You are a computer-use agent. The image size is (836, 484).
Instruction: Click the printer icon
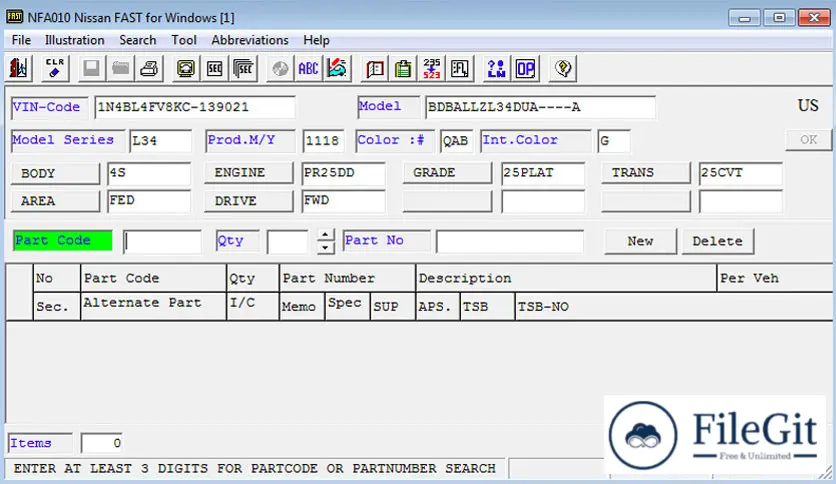click(149, 68)
